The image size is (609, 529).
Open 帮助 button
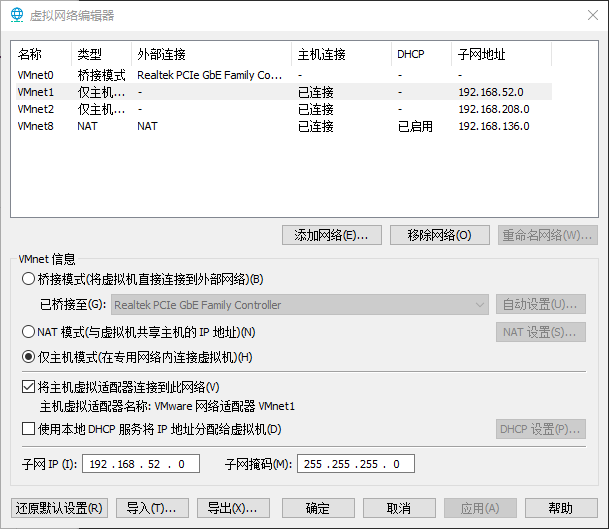(x=561, y=508)
